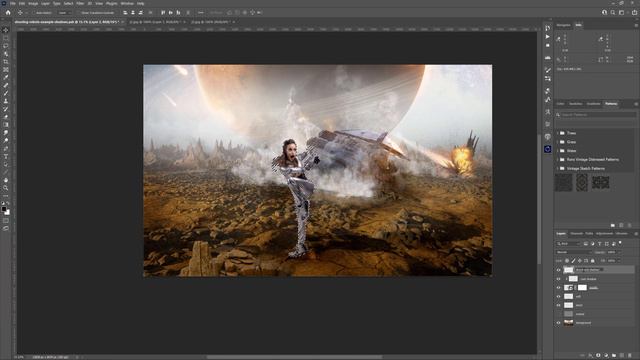The image size is (640, 360).
Task: Open the Opacity dropdown arrow
Action: click(x=619, y=252)
